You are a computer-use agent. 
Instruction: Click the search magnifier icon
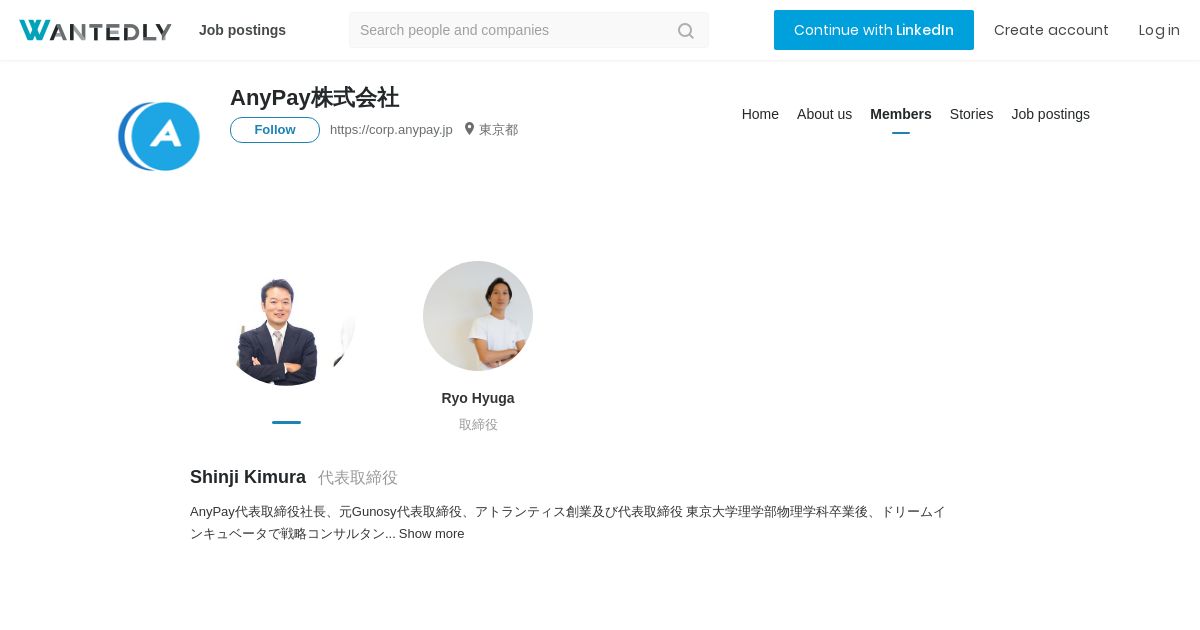click(685, 31)
